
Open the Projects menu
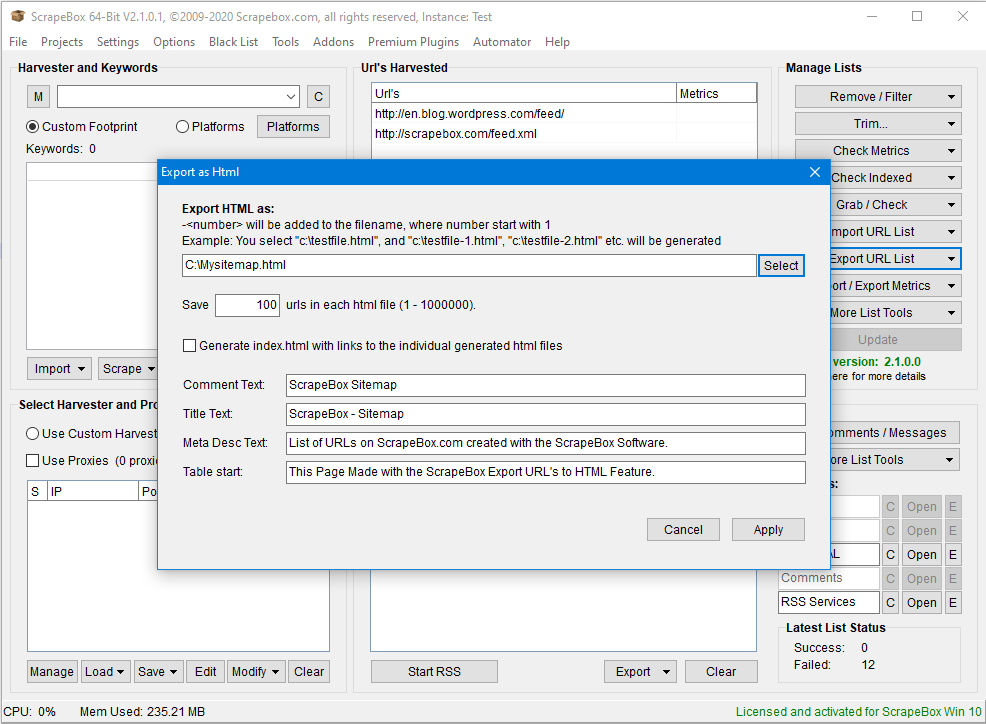coord(62,42)
